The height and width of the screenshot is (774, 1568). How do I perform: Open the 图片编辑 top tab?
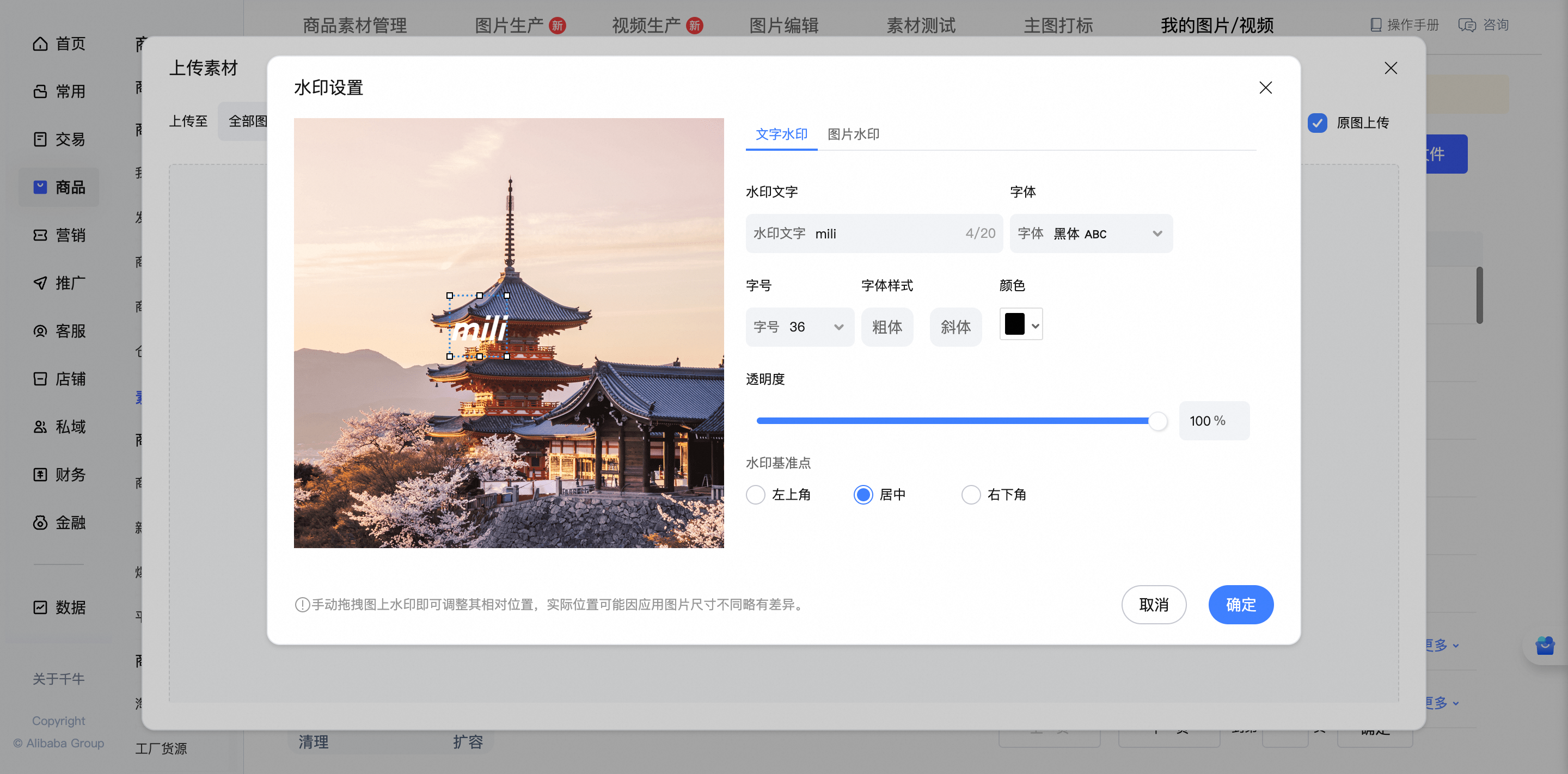tap(783, 26)
